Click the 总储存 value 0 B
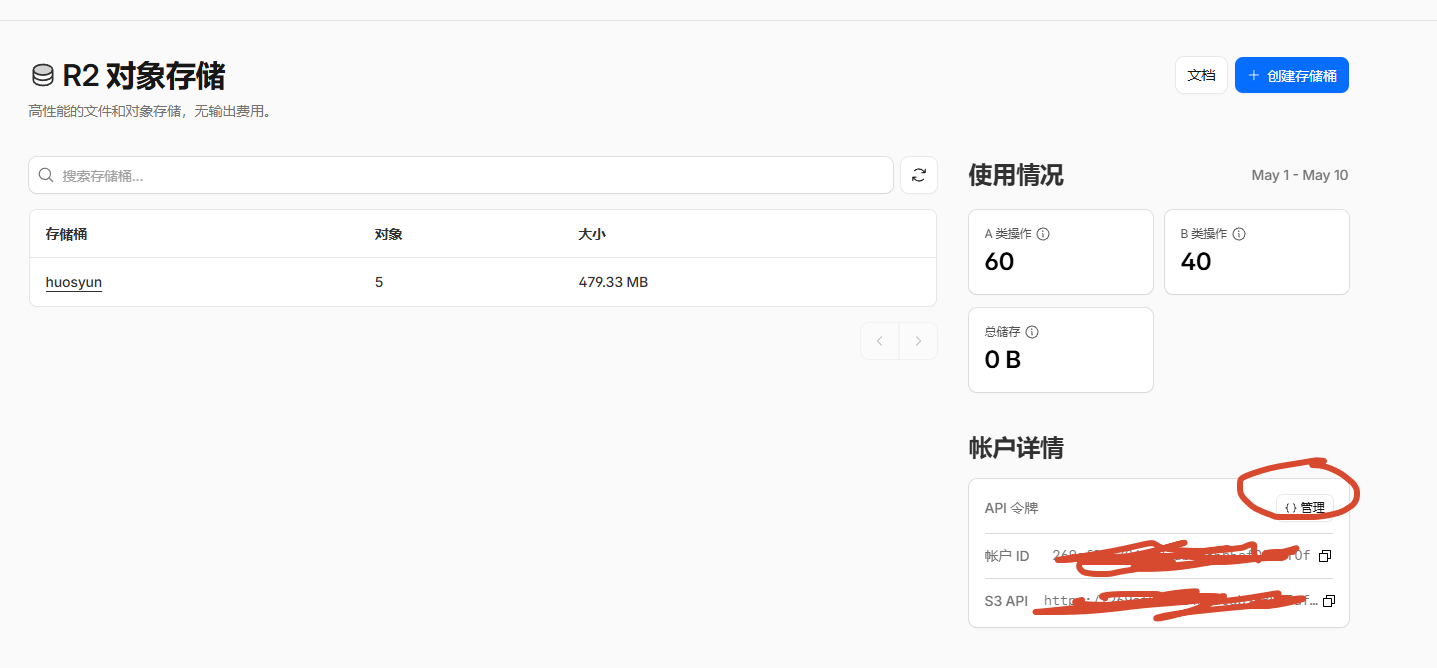Viewport: 1437px width, 668px height. [1003, 360]
